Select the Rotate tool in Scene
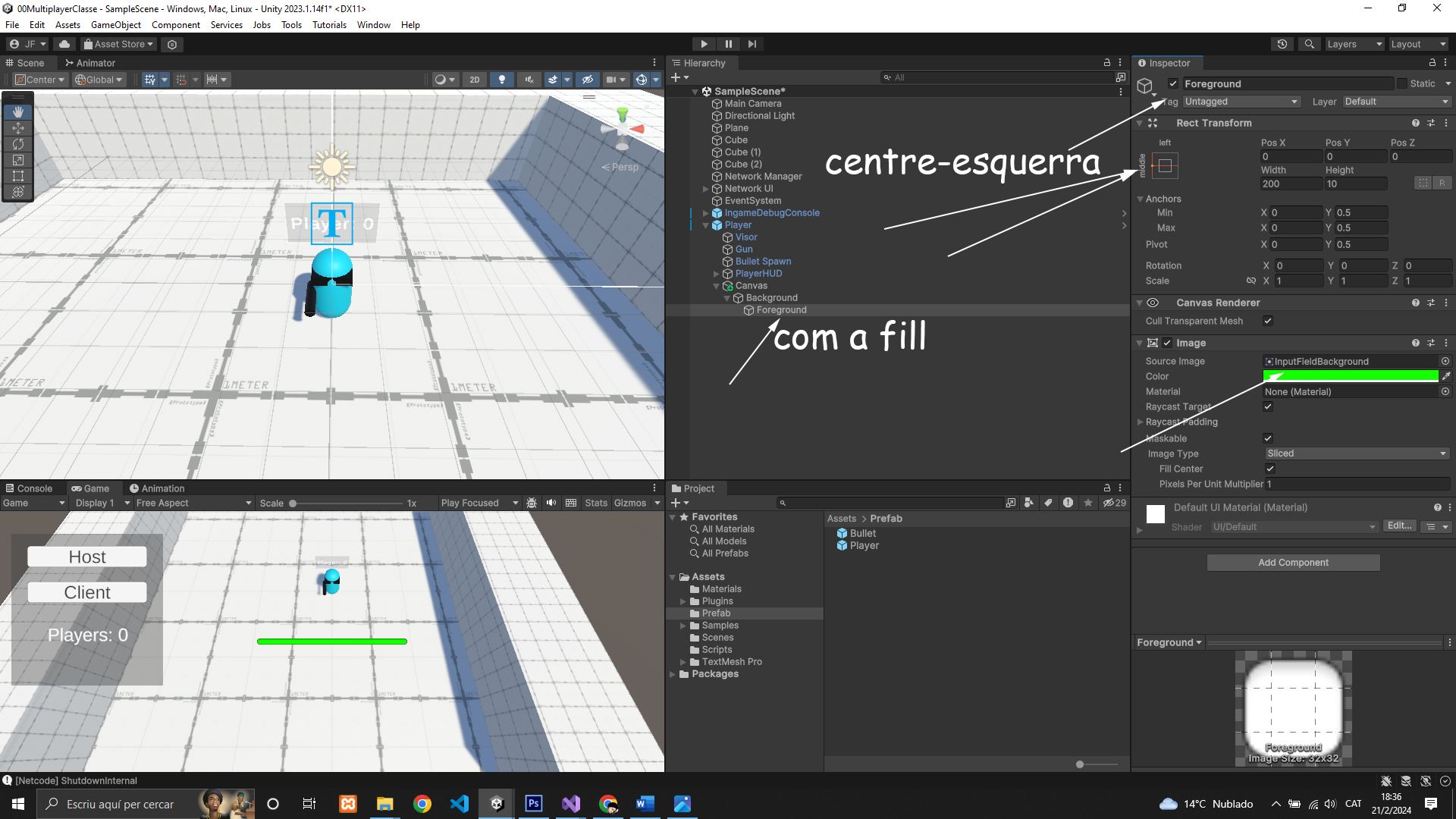The height and width of the screenshot is (819, 1456). coord(18,144)
